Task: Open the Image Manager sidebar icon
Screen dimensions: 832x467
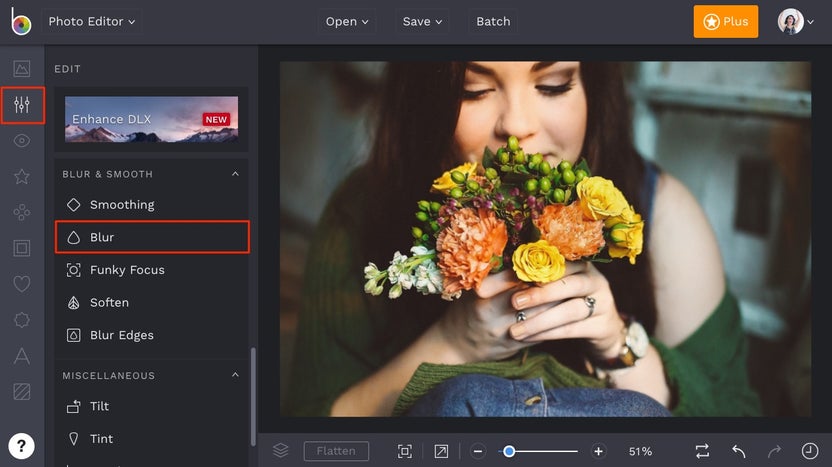Action: pyautogui.click(x=22, y=68)
